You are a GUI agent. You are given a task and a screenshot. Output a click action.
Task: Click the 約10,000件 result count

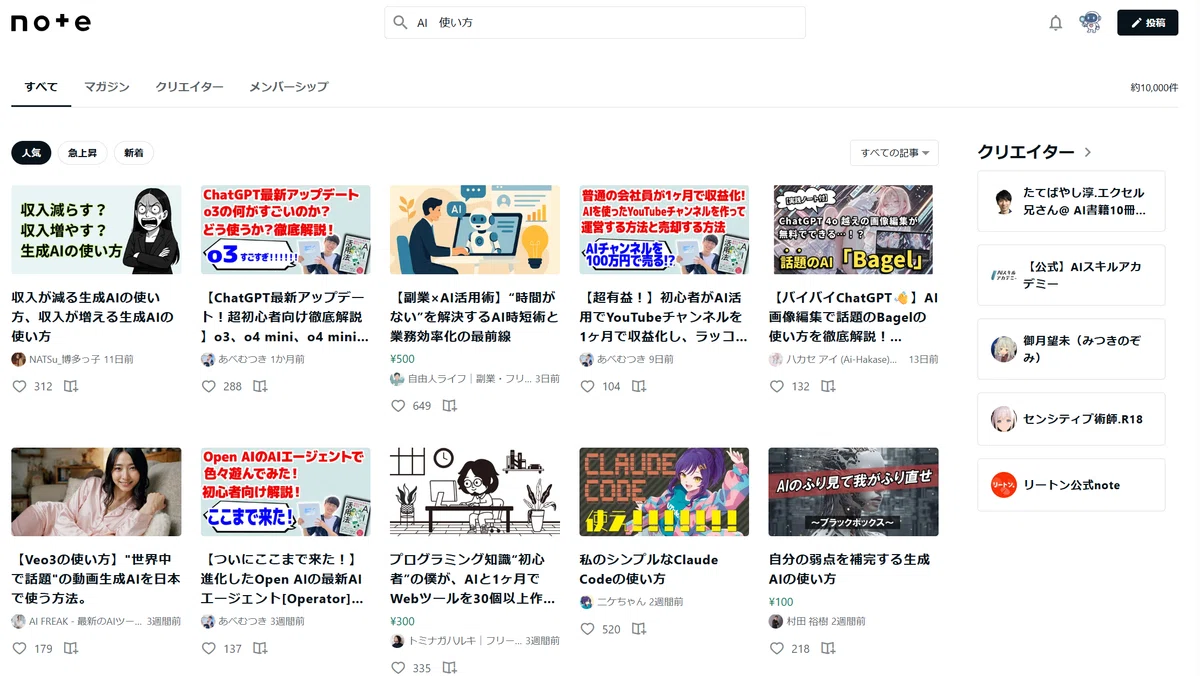click(1154, 88)
